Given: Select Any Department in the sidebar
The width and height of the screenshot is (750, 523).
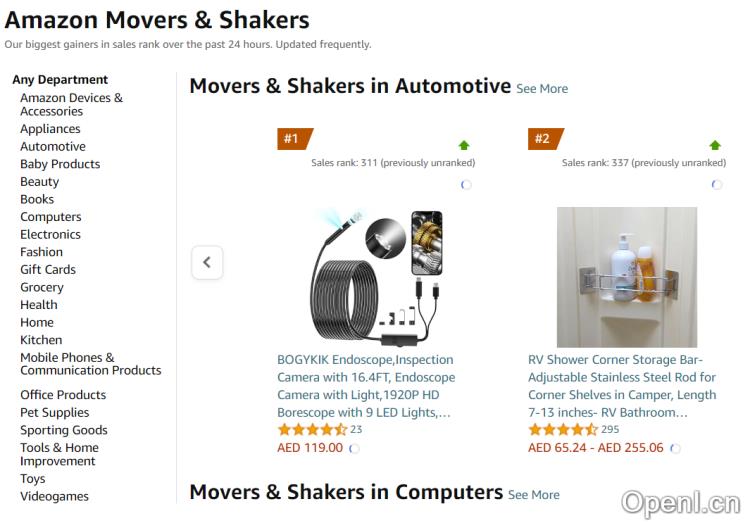Looking at the screenshot, I should (x=60, y=80).
